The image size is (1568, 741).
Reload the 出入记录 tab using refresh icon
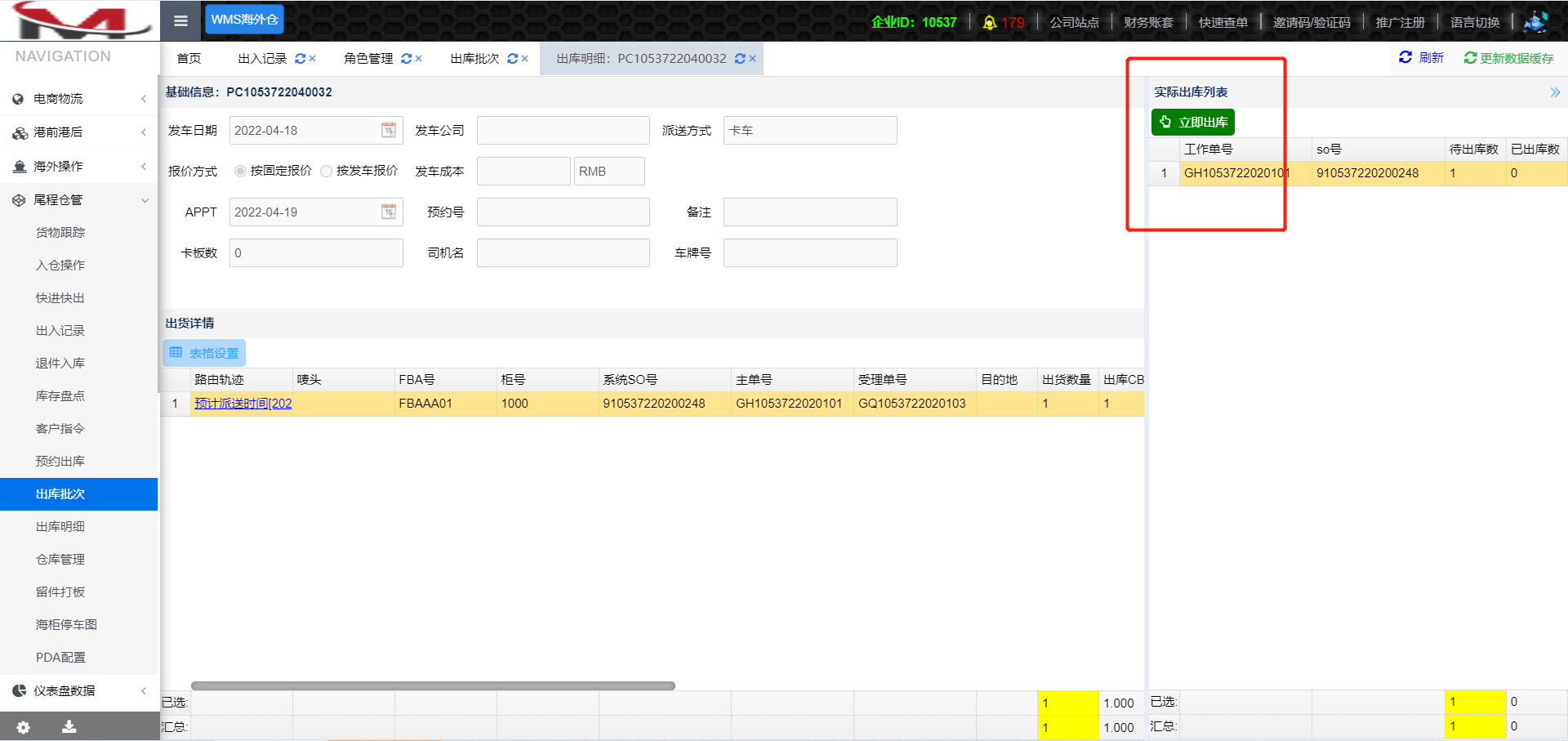[300, 59]
